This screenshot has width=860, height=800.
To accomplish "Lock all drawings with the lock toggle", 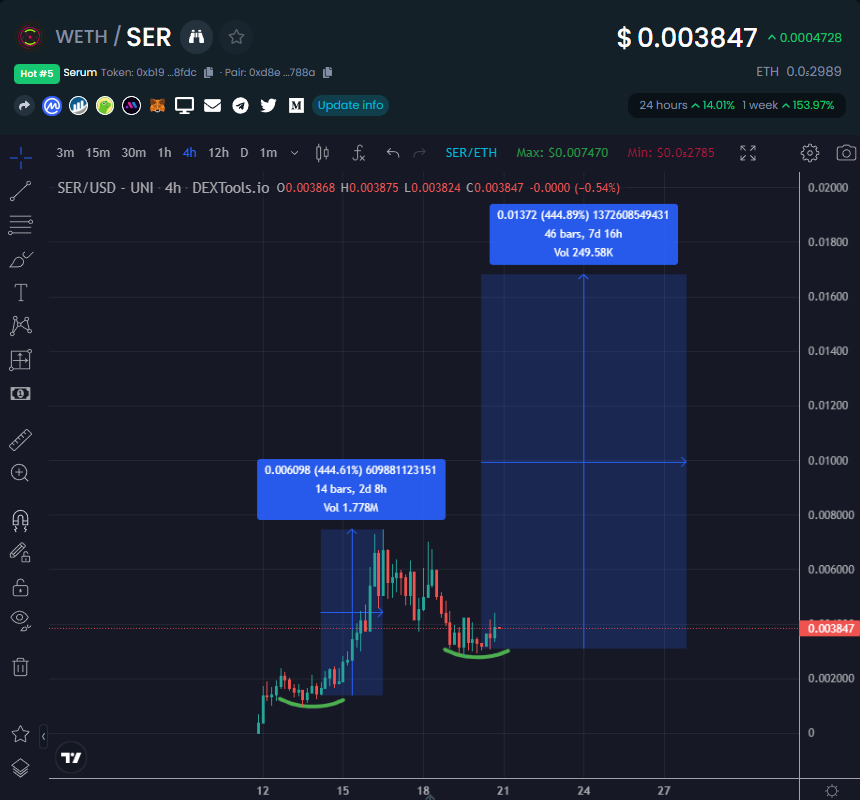I will (x=20, y=587).
